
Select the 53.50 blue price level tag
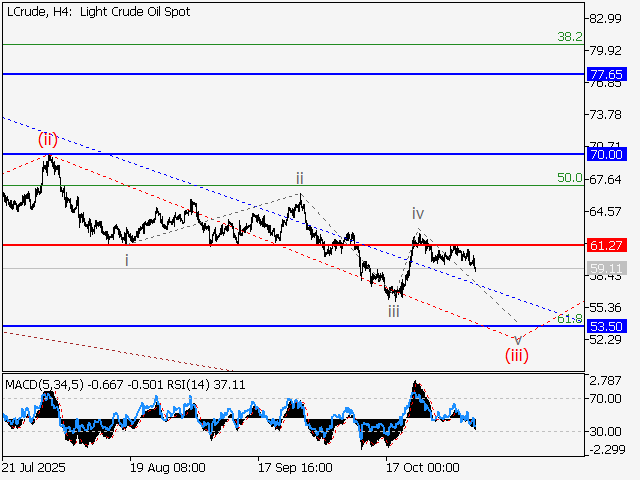click(607, 326)
